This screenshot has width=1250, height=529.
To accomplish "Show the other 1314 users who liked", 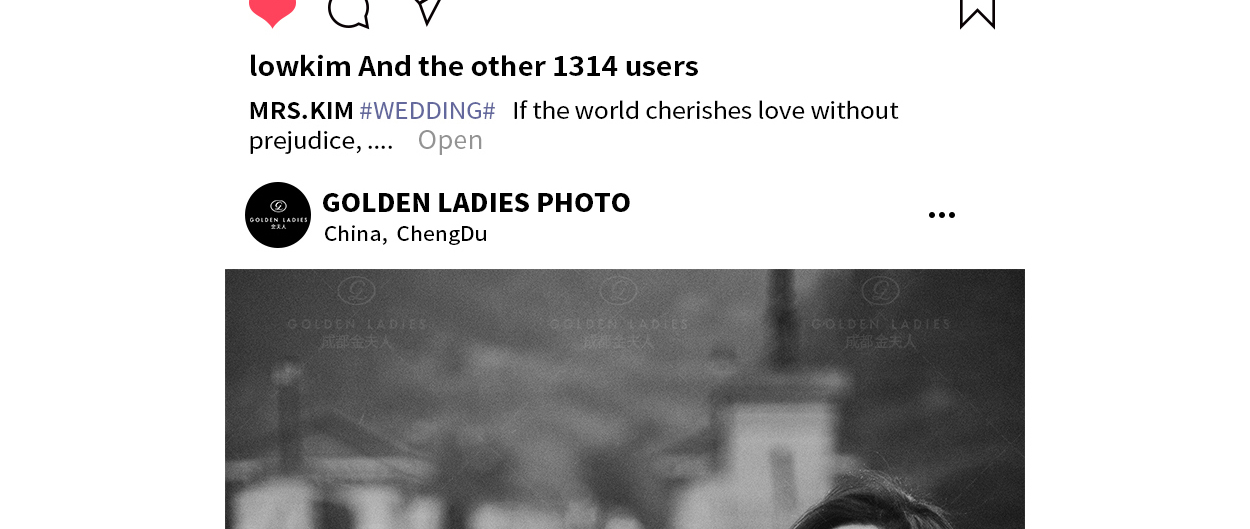I will [x=528, y=66].
